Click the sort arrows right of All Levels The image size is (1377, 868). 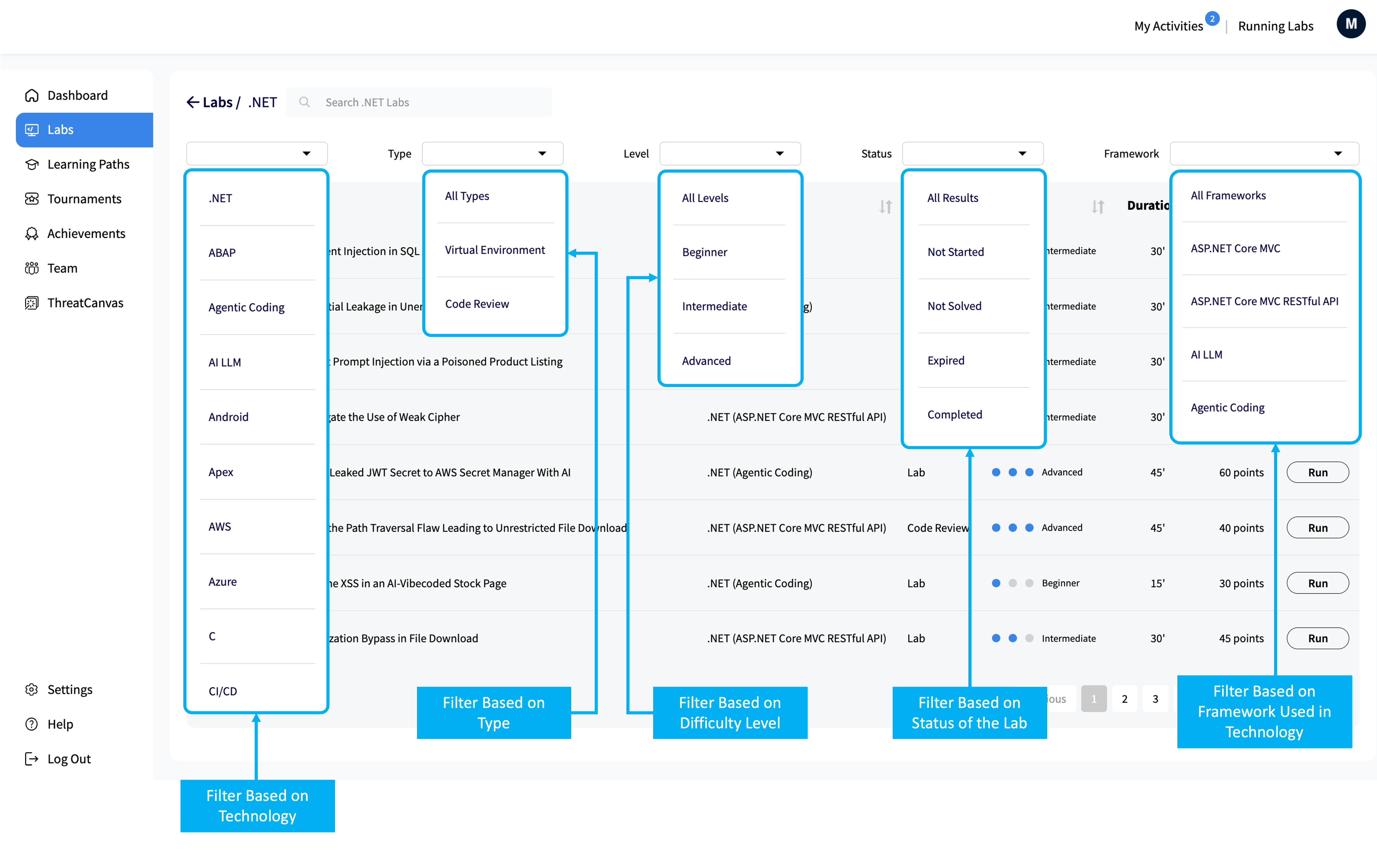click(x=885, y=206)
